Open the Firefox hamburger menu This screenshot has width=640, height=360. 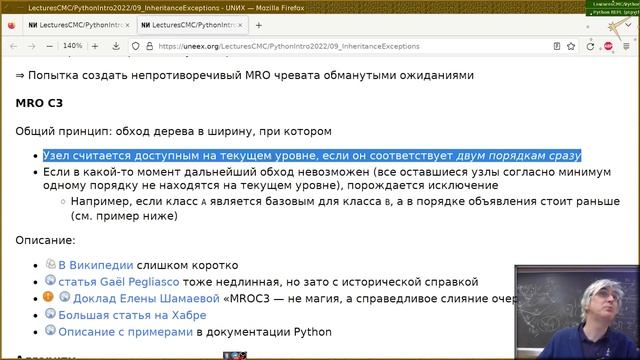[x=627, y=46]
